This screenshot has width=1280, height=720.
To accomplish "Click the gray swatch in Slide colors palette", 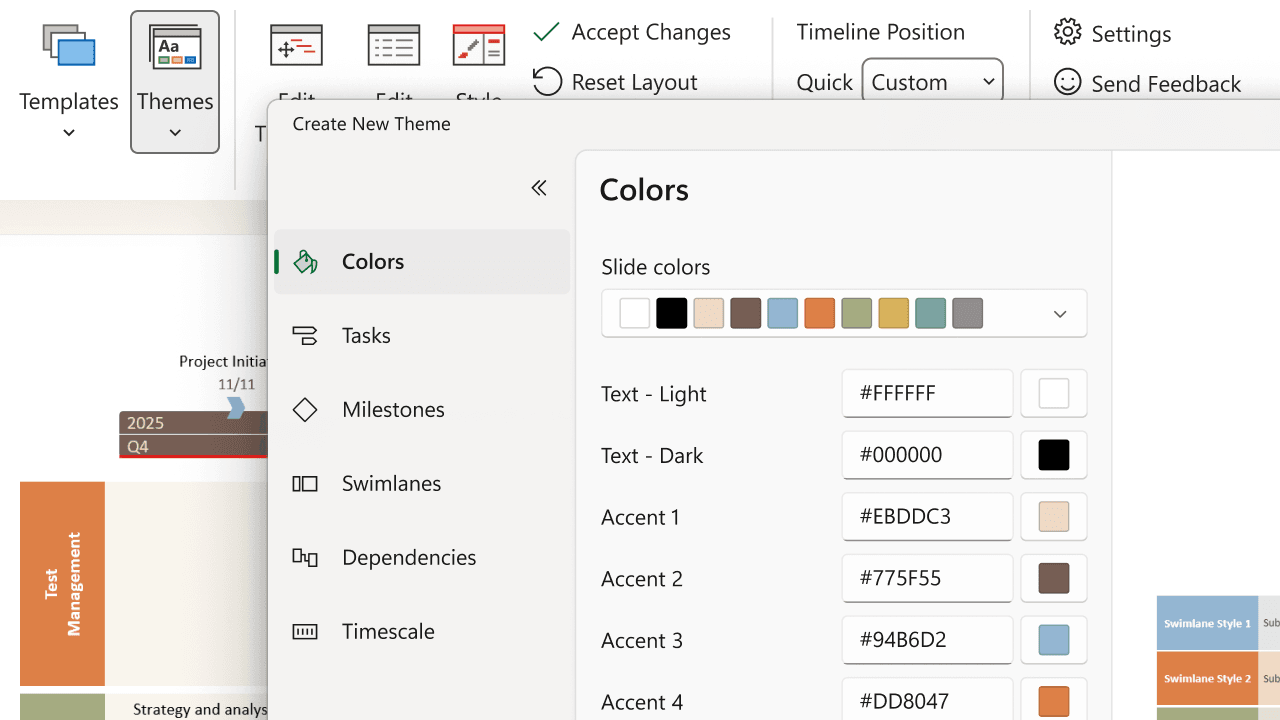I will 968,313.
